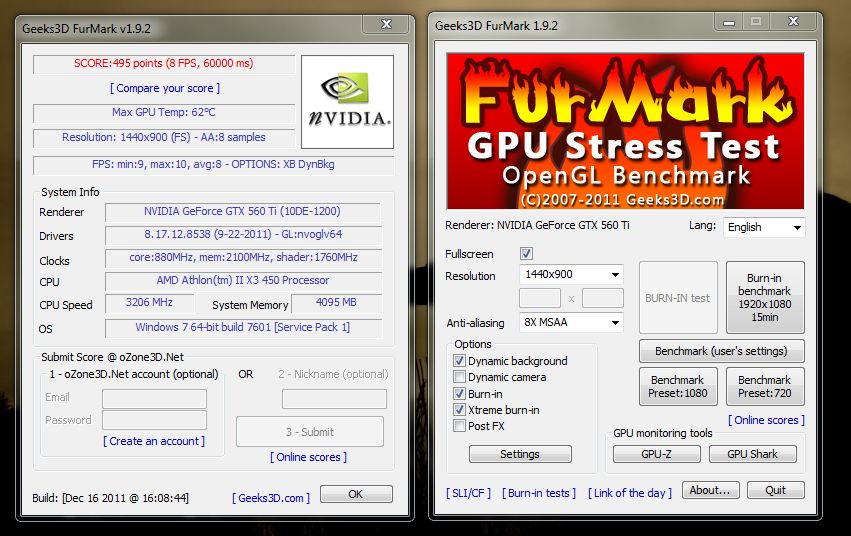Viewport: 851px width, 536px height.
Task: Click the System Memory 4095 MB value
Action: pos(336,303)
